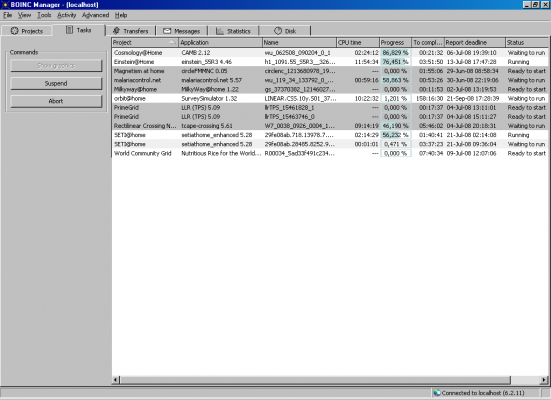Sort by the Status column header
This screenshot has height=400, width=551.
click(526, 42)
